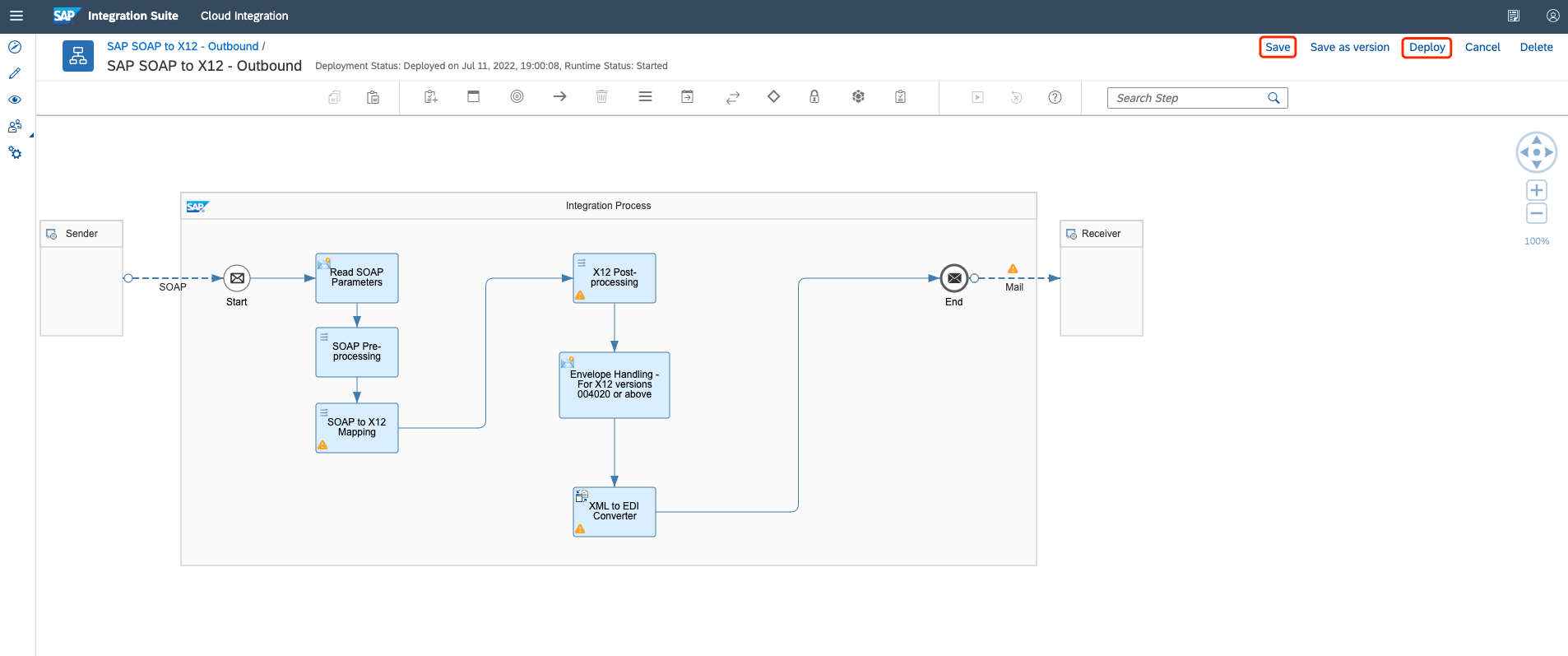Image resolution: width=1568 pixels, height=656 pixels.
Task: Click the SOAP adapter connection label
Action: [173, 287]
